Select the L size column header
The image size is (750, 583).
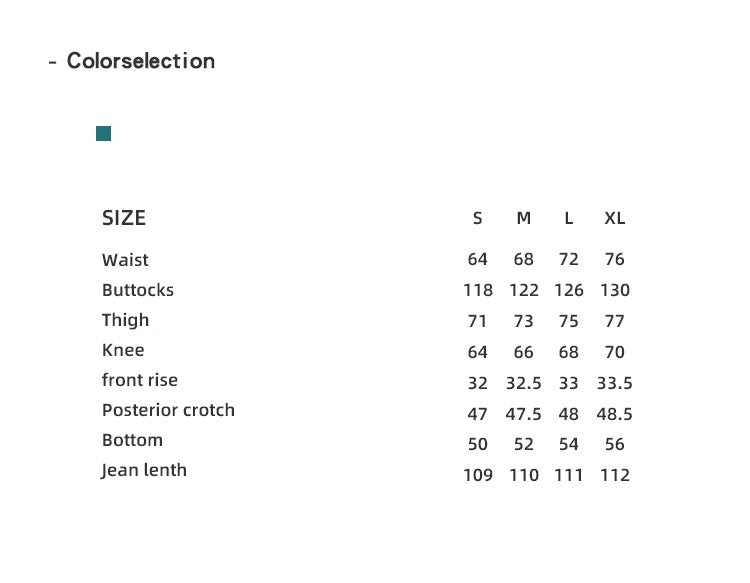(x=569, y=219)
